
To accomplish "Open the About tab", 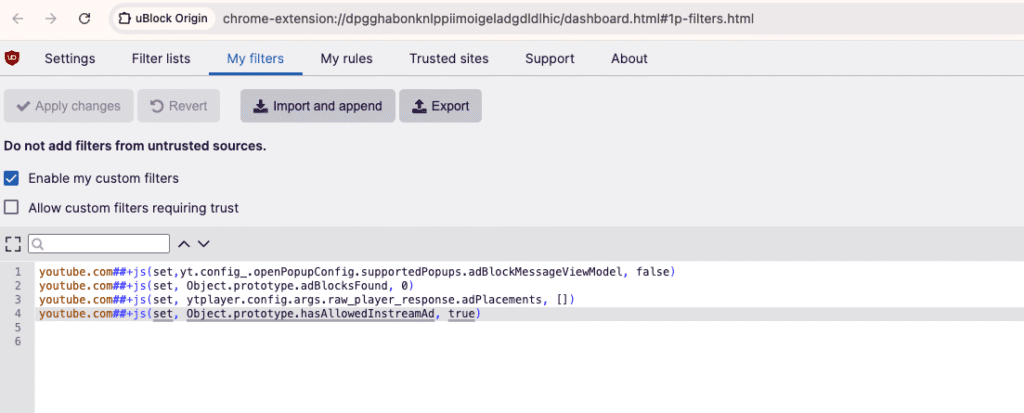I will coord(630,59).
